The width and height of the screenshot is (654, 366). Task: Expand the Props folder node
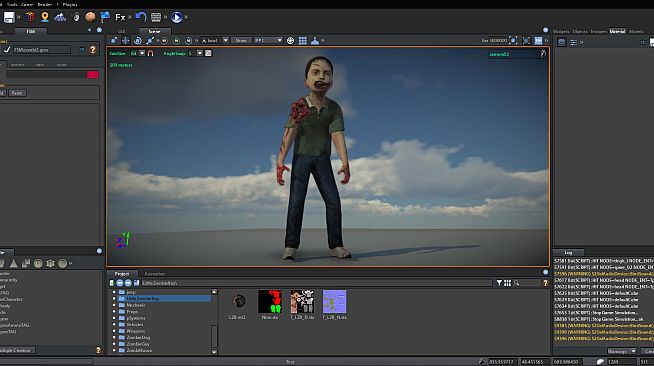pos(114,312)
